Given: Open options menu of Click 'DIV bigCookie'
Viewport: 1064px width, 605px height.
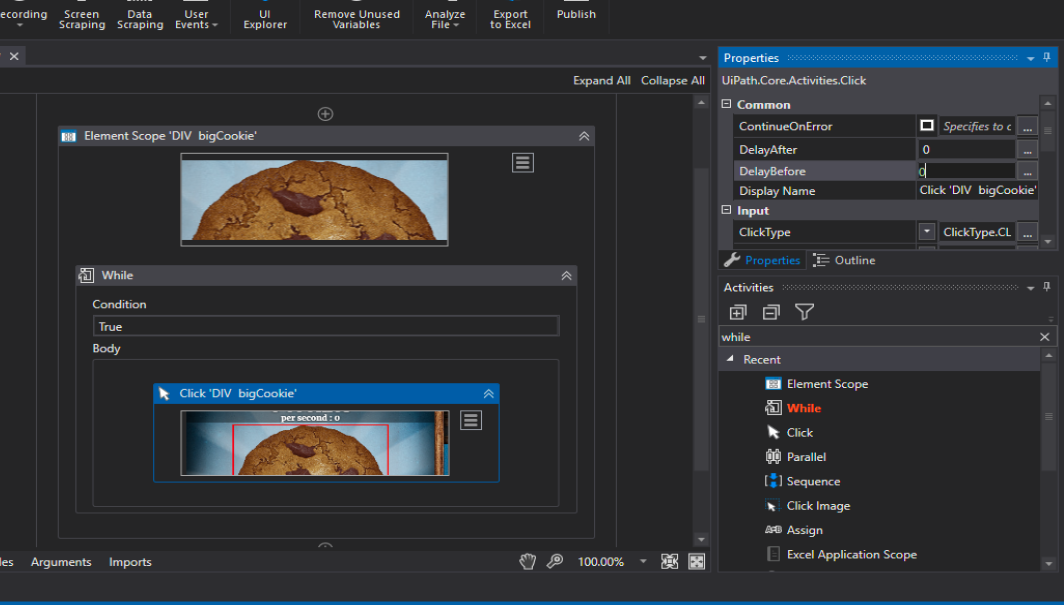Looking at the screenshot, I should point(471,421).
